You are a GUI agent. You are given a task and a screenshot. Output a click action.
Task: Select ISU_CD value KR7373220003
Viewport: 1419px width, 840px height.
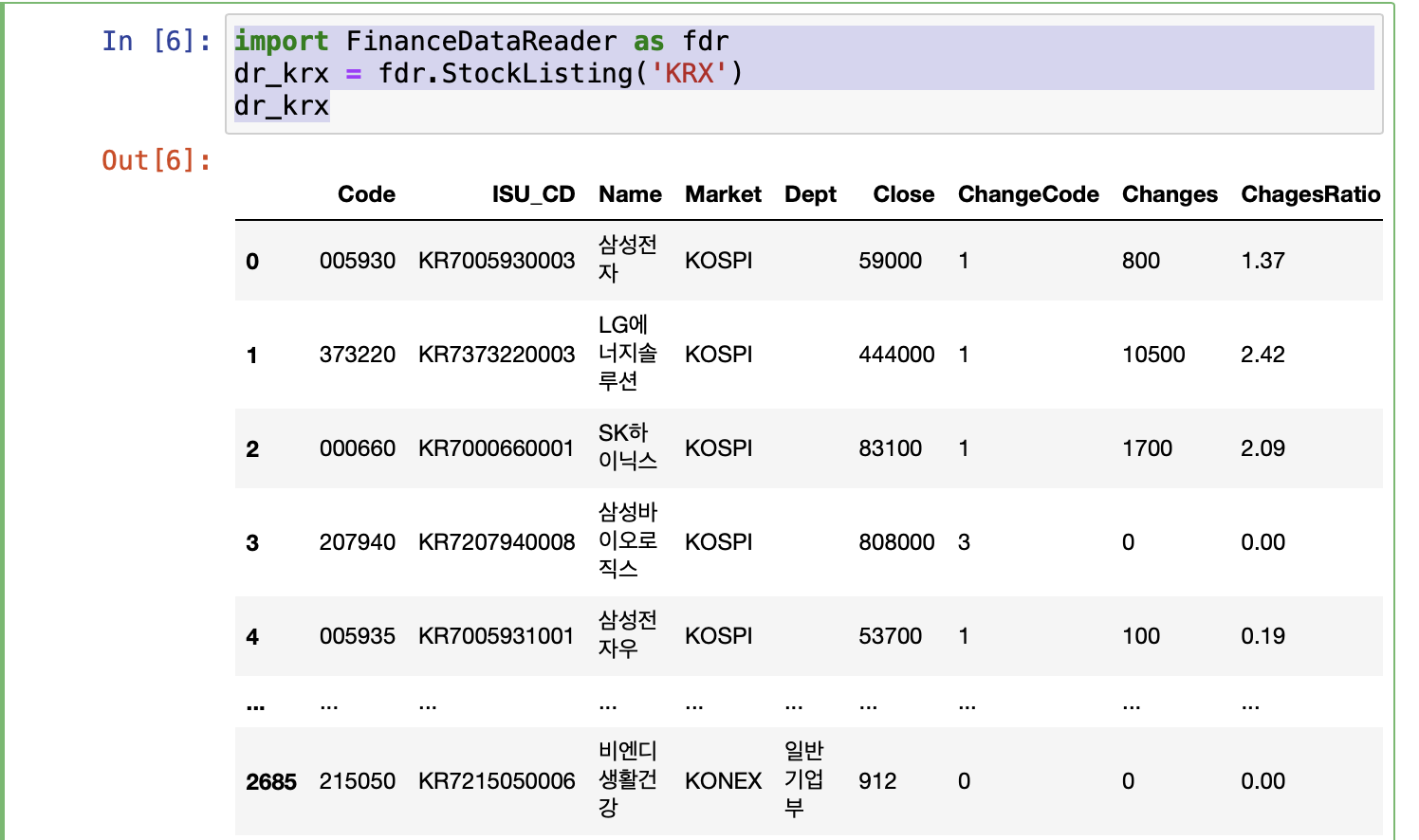(x=497, y=355)
